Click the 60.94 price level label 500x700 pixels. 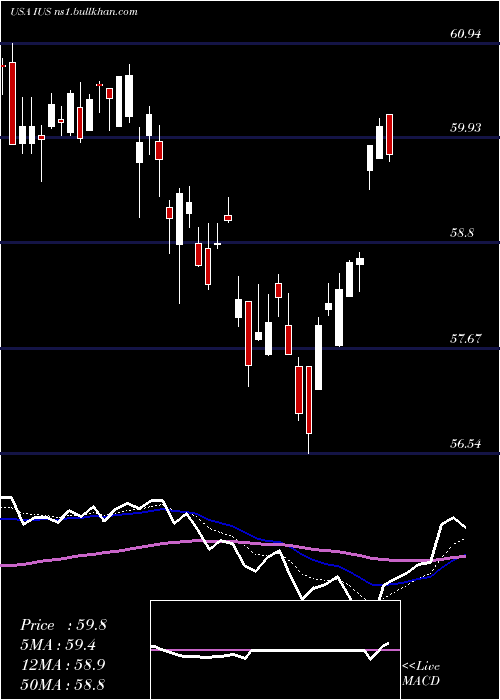[x=466, y=33]
